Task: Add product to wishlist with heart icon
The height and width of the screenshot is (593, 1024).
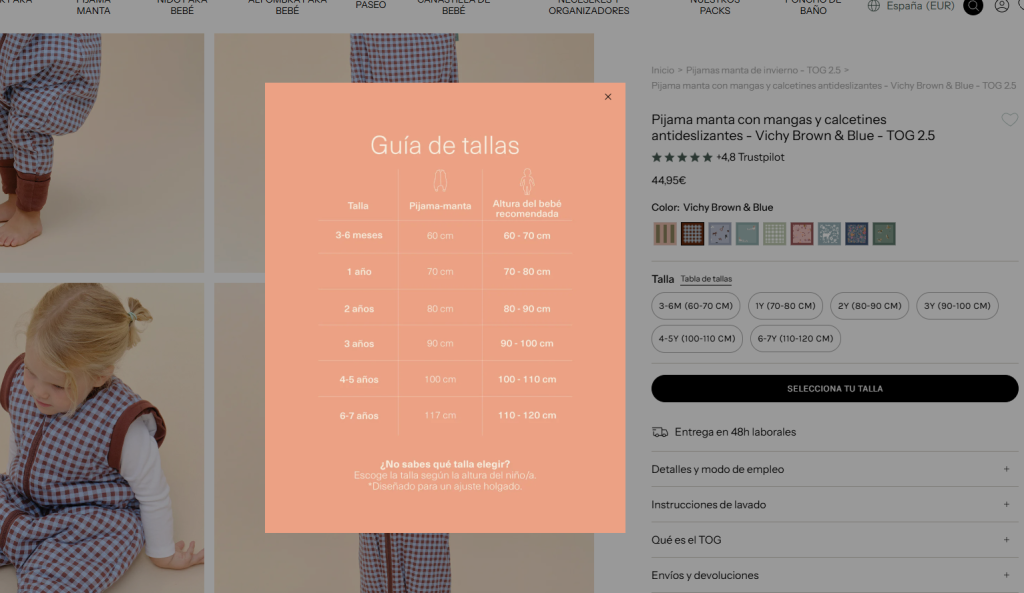Action: pos(1009,120)
